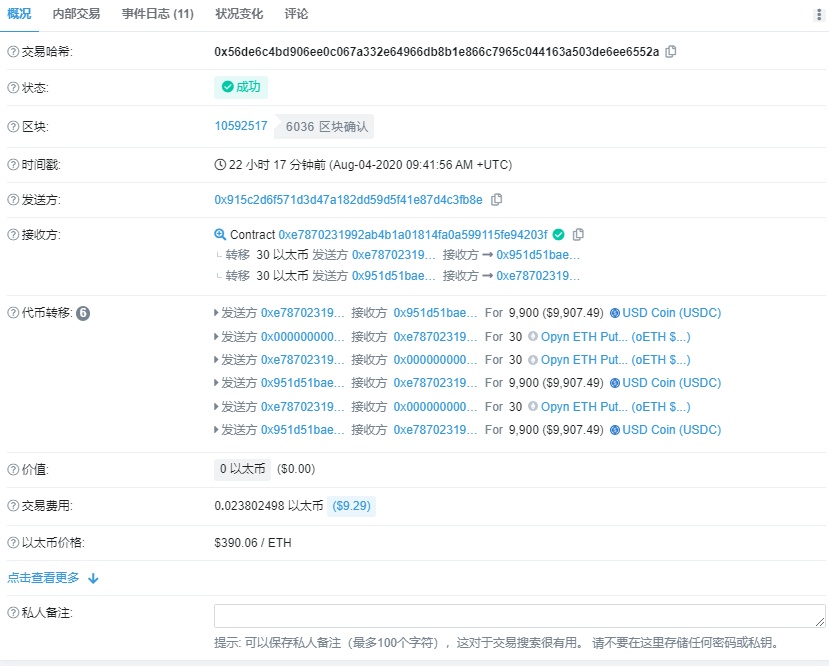Copy the contract address icon
Viewport: 829px width, 666px height.
[578, 234]
